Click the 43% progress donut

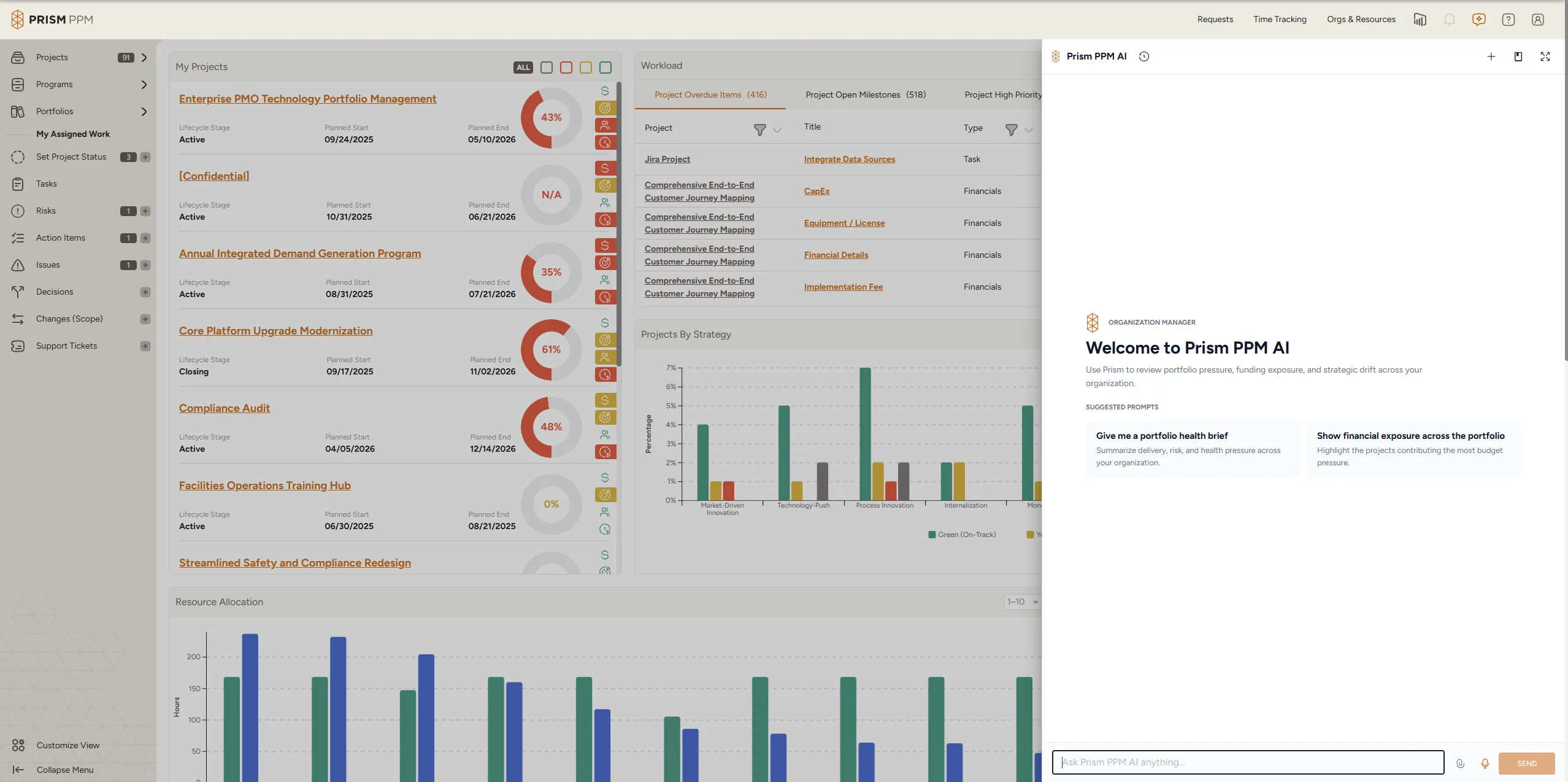551,118
